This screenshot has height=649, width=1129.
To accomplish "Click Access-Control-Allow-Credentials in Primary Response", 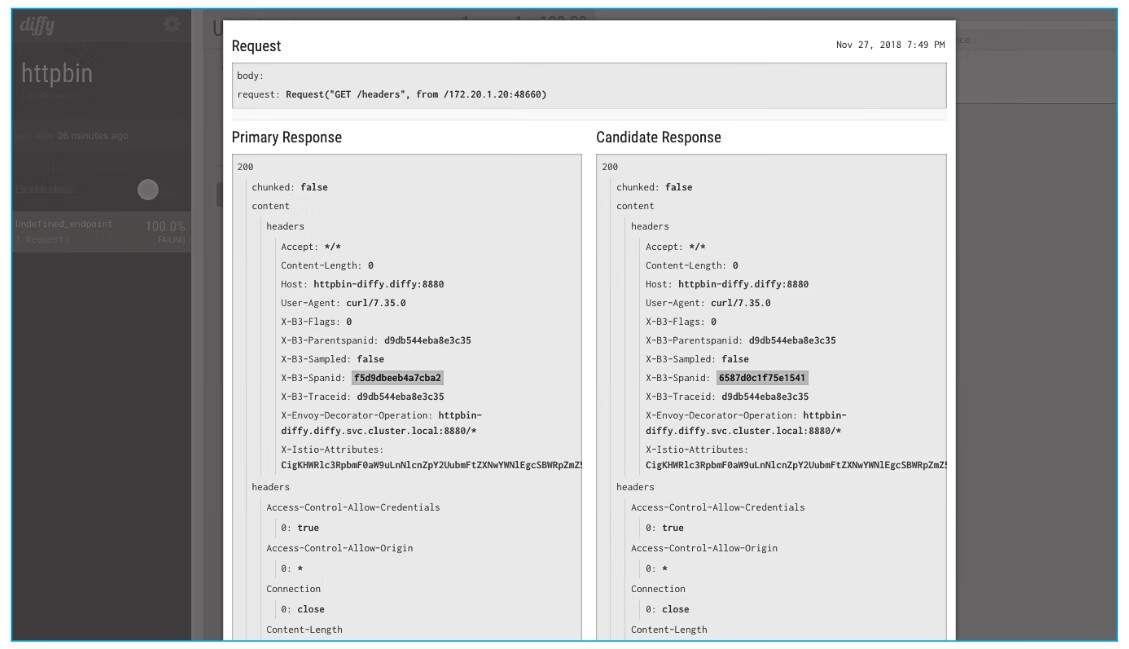I will click(353, 508).
